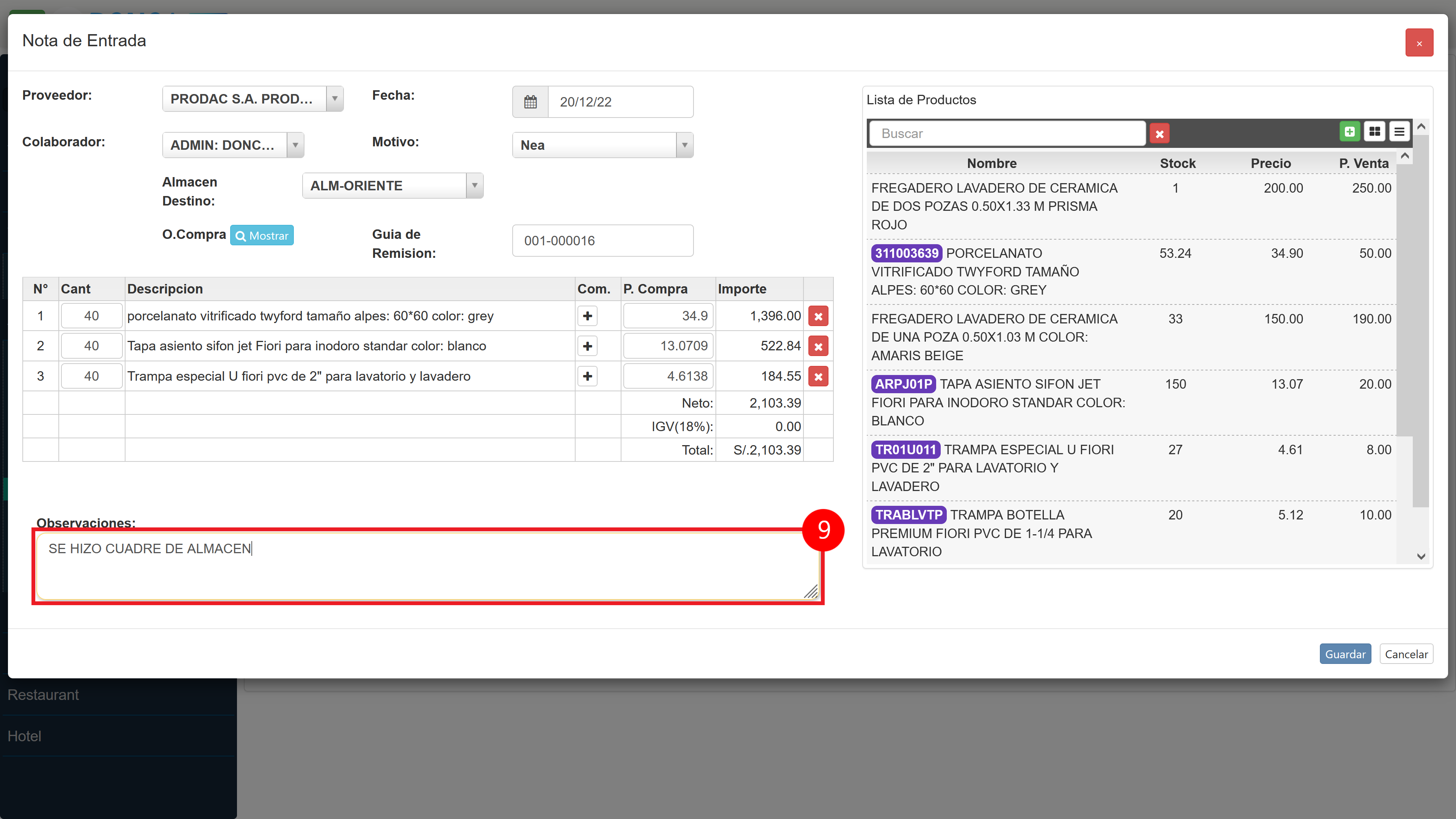Click the Stock column header

click(x=1177, y=163)
